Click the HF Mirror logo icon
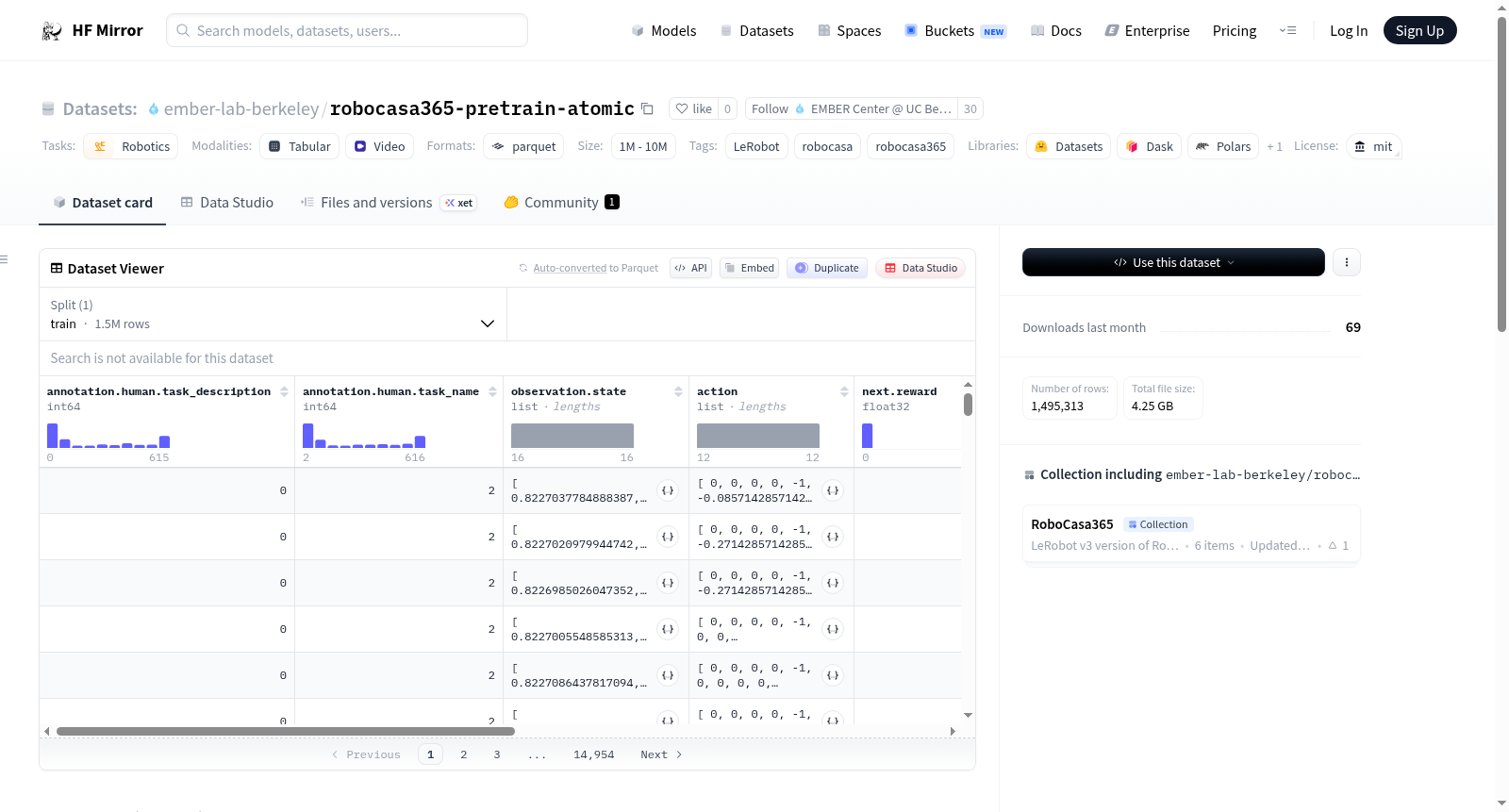 [52, 31]
